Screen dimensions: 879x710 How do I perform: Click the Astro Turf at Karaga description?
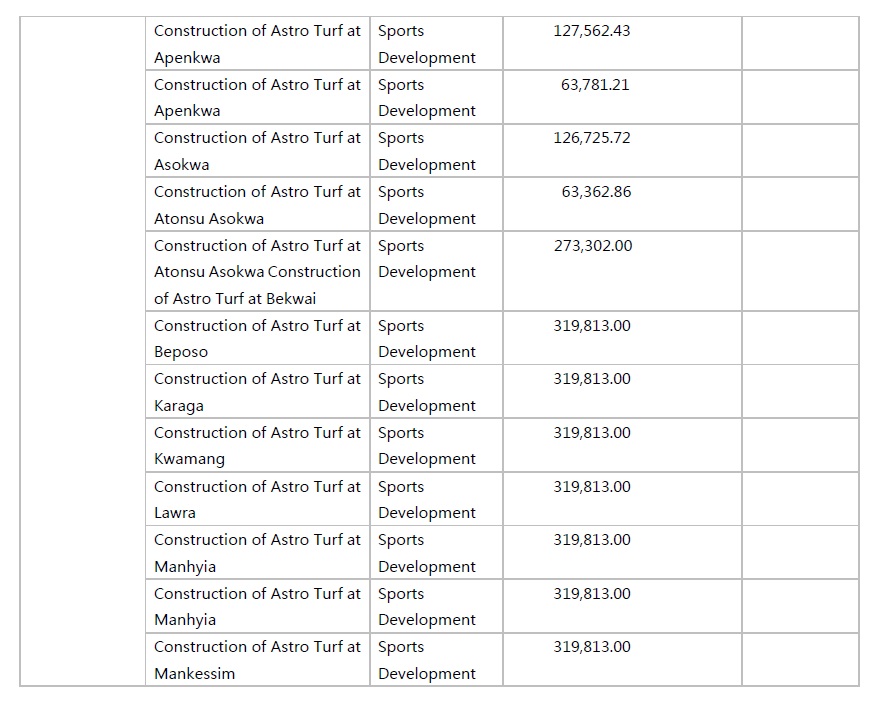coord(258,392)
